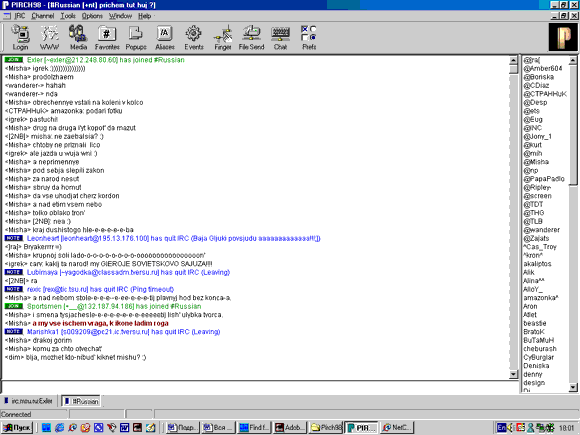The height and width of the screenshot is (435, 580).
Task: Click the WWW toolbar icon
Action: (x=49, y=38)
